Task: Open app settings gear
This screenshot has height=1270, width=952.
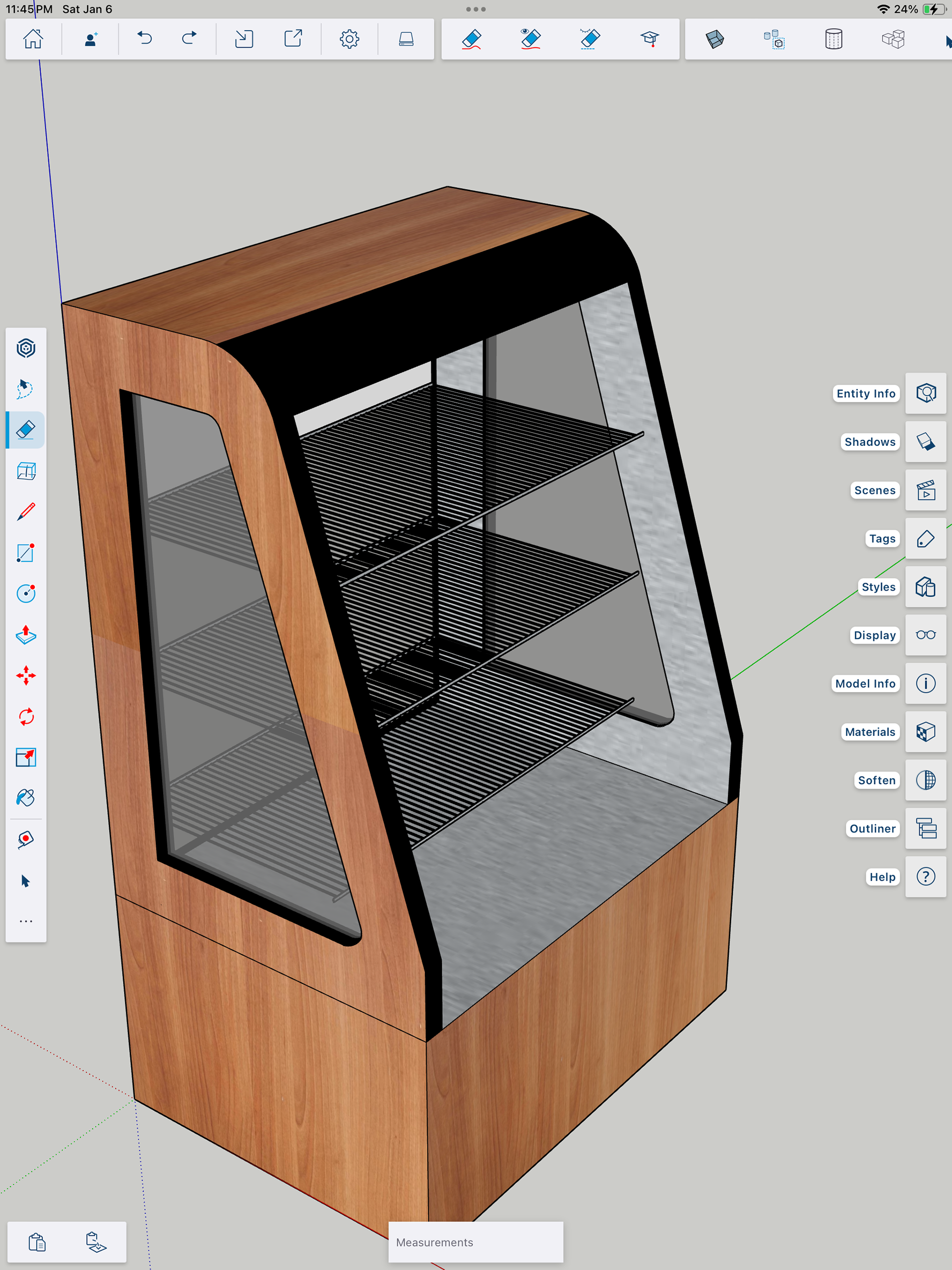Action: tap(349, 39)
